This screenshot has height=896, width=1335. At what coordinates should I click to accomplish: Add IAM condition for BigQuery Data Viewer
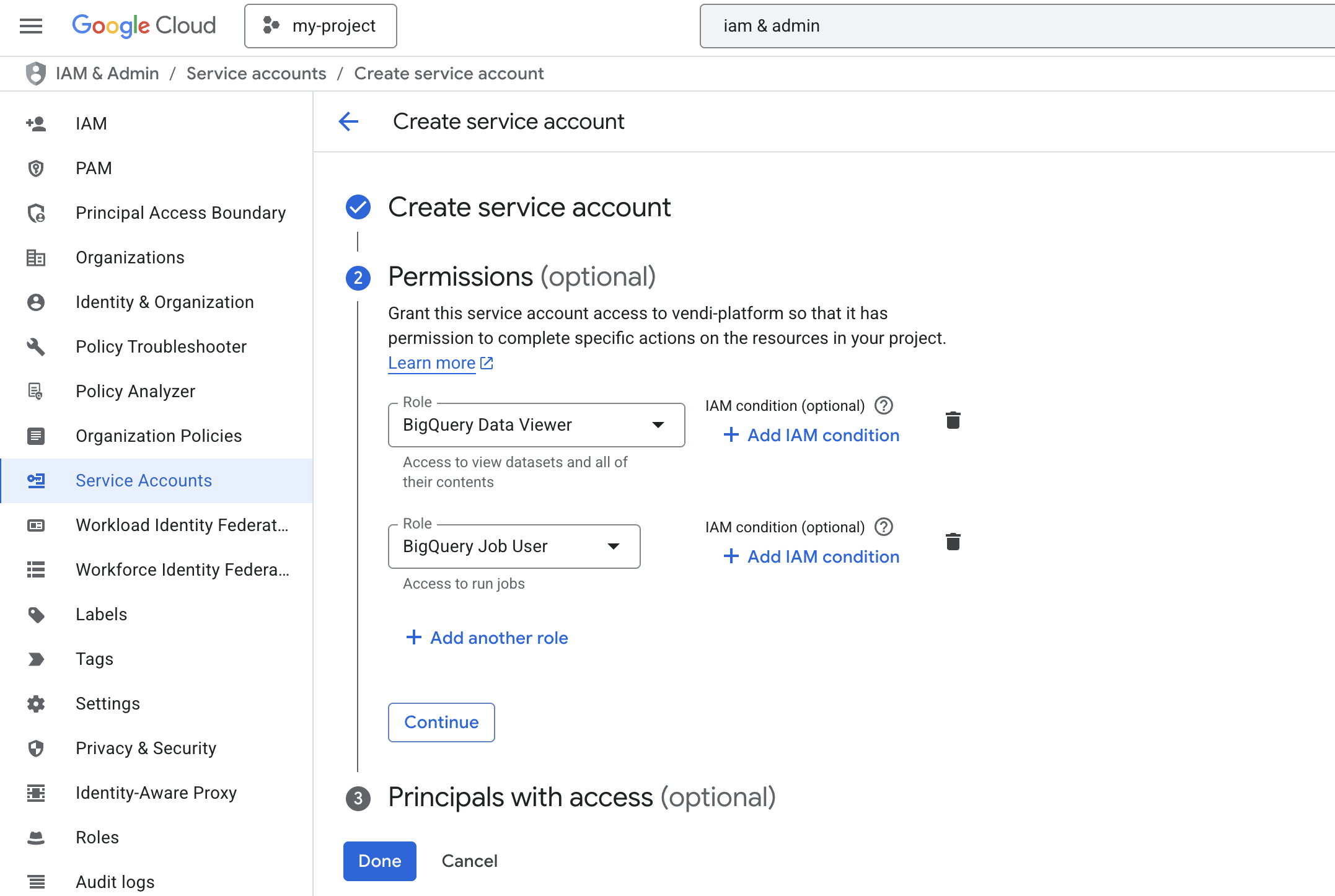click(x=812, y=435)
